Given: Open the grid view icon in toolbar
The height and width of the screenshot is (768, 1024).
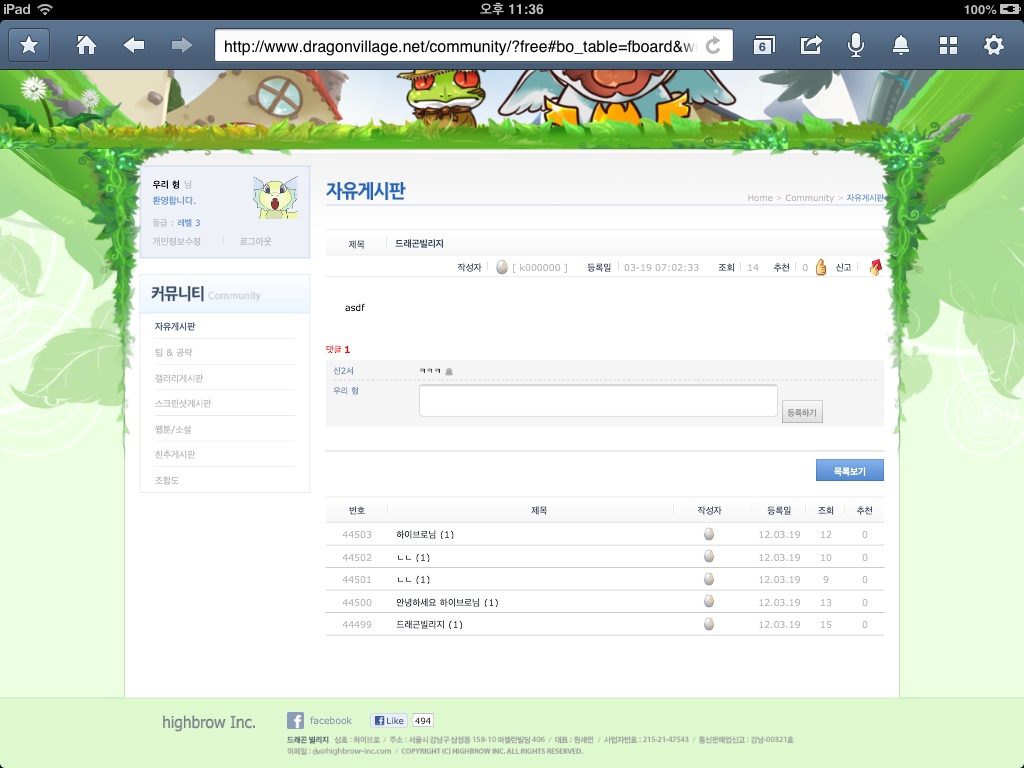Looking at the screenshot, I should tap(948, 45).
